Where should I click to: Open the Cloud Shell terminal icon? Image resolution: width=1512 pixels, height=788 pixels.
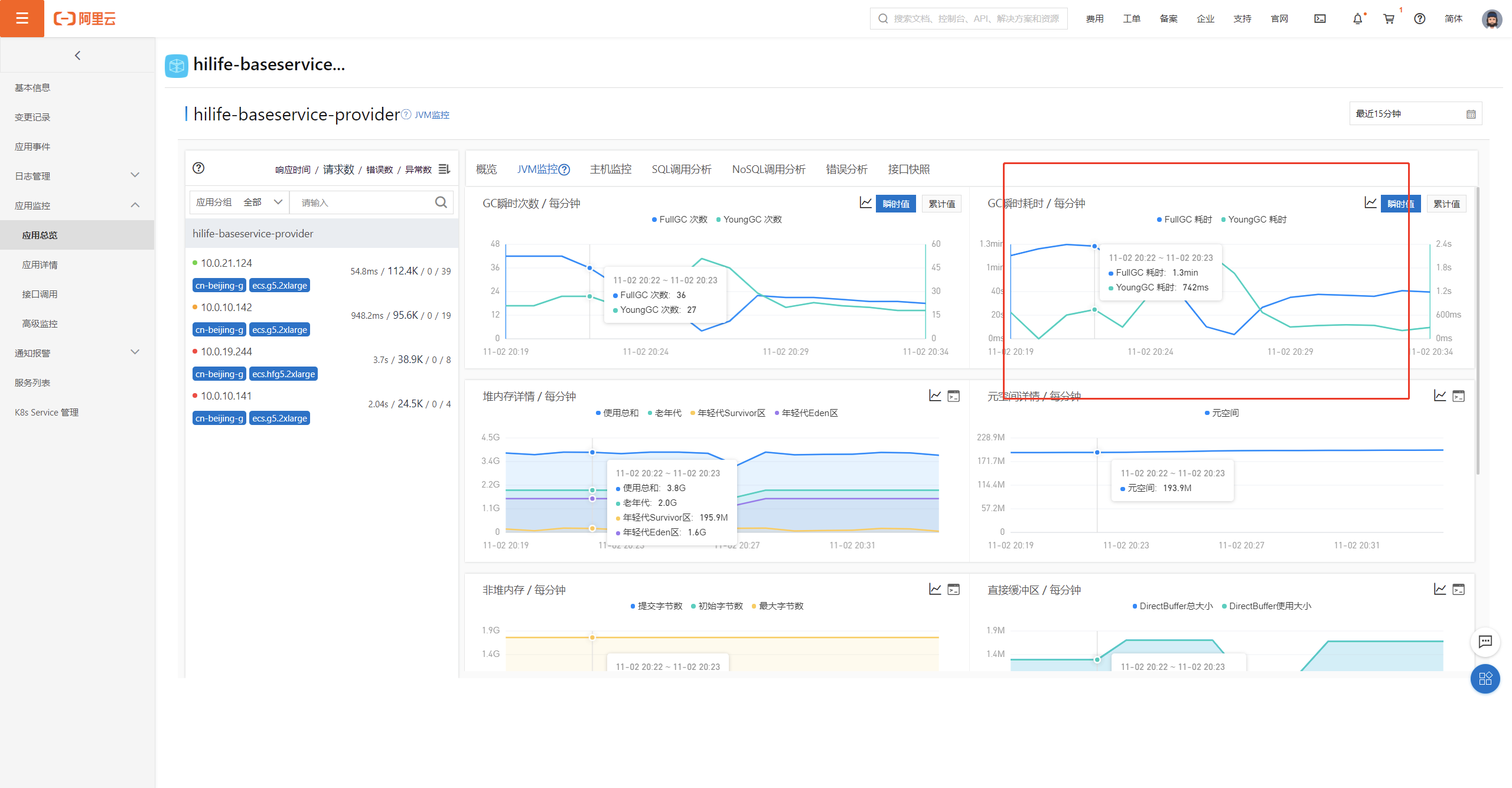(x=1319, y=19)
